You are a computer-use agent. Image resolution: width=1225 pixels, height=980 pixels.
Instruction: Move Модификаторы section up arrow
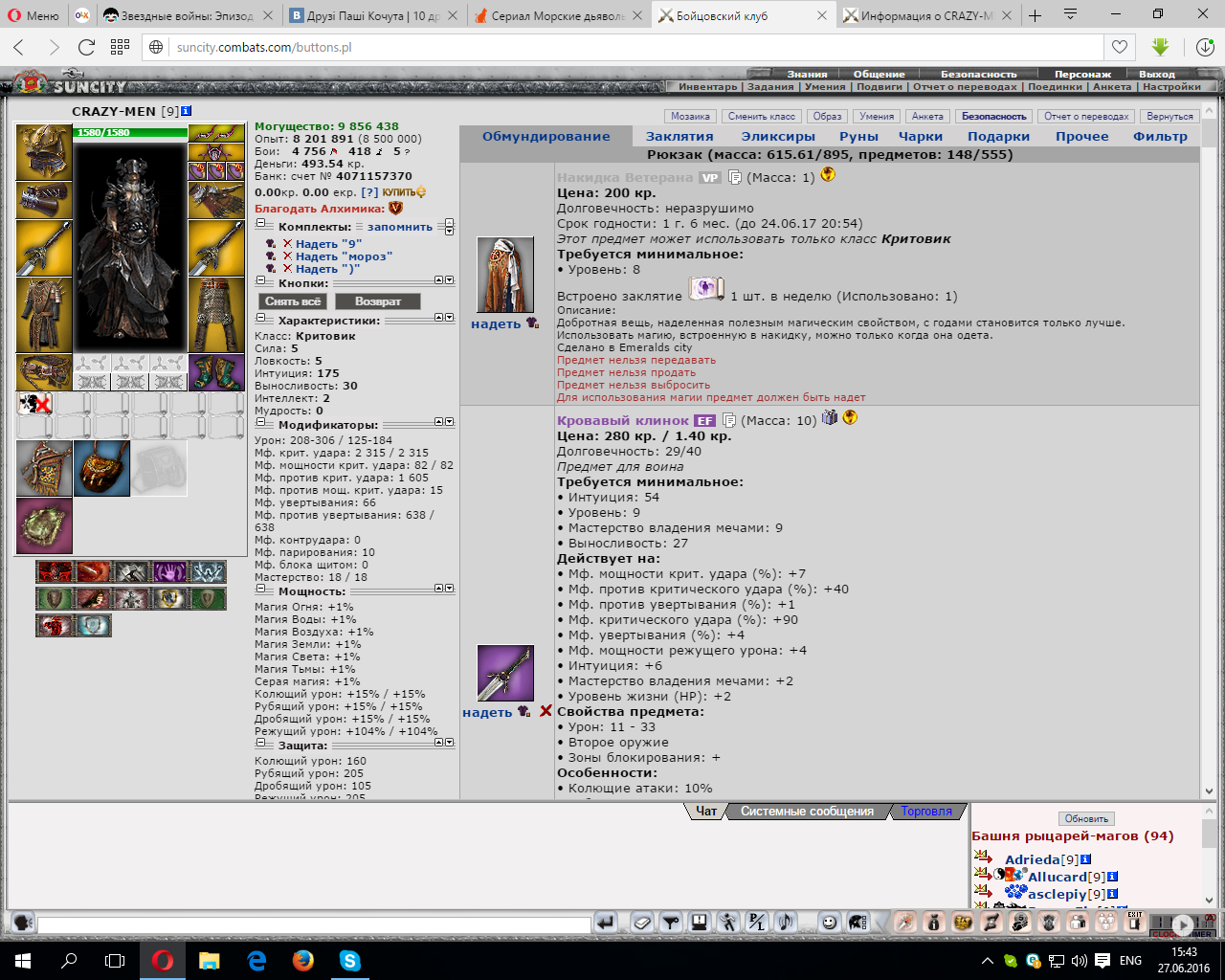click(439, 421)
